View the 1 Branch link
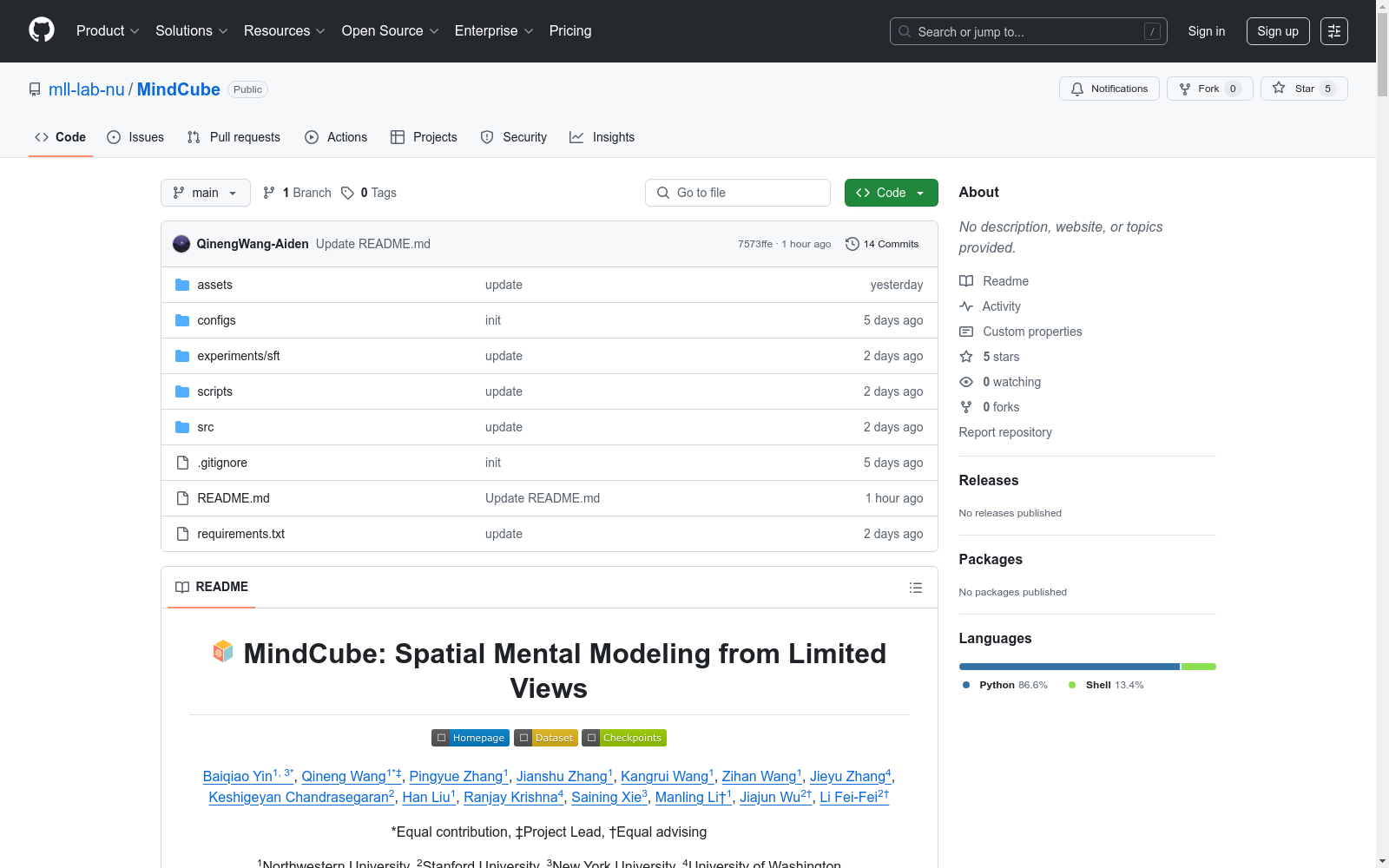The height and width of the screenshot is (868, 1389). (297, 193)
